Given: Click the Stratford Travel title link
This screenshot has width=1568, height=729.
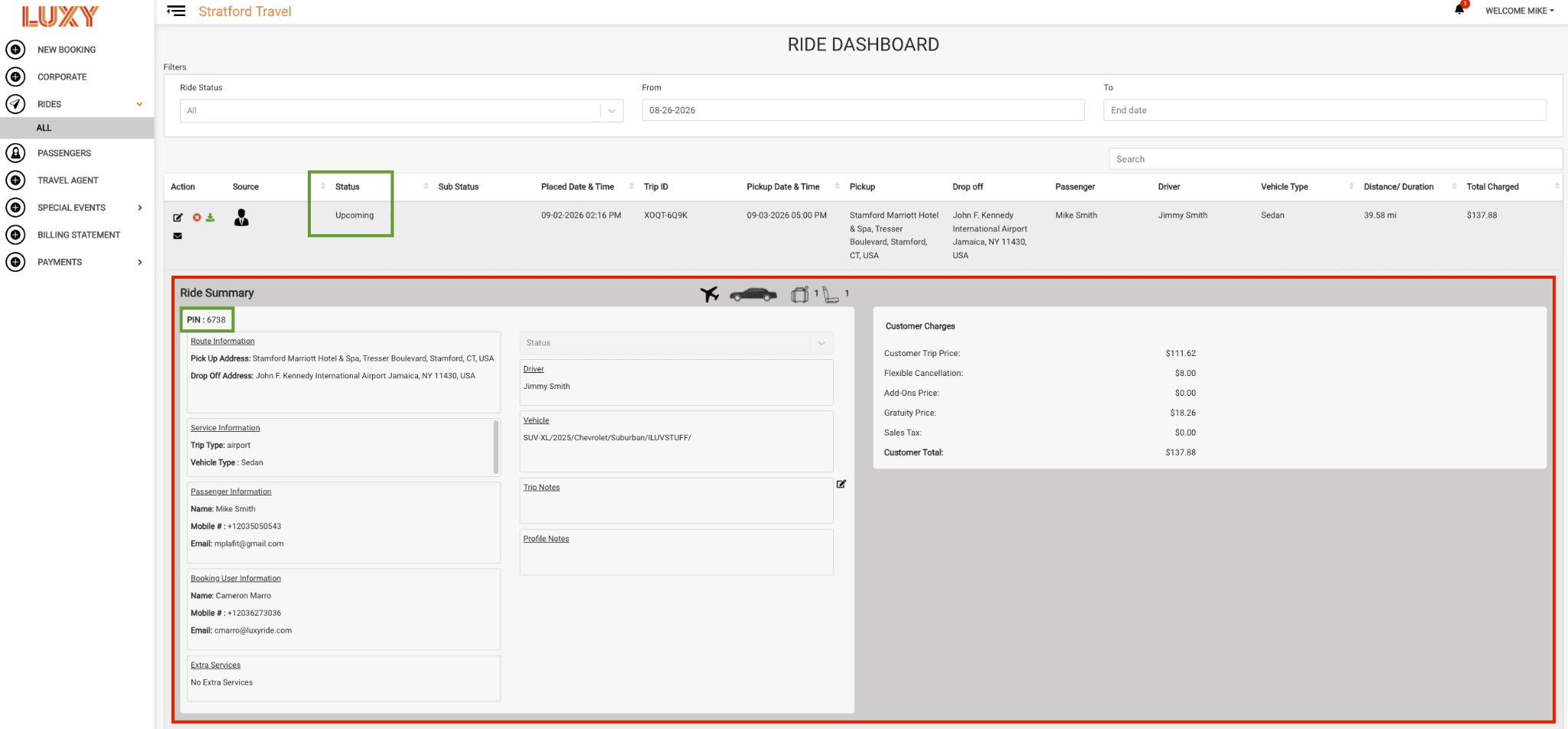Looking at the screenshot, I should click(245, 11).
